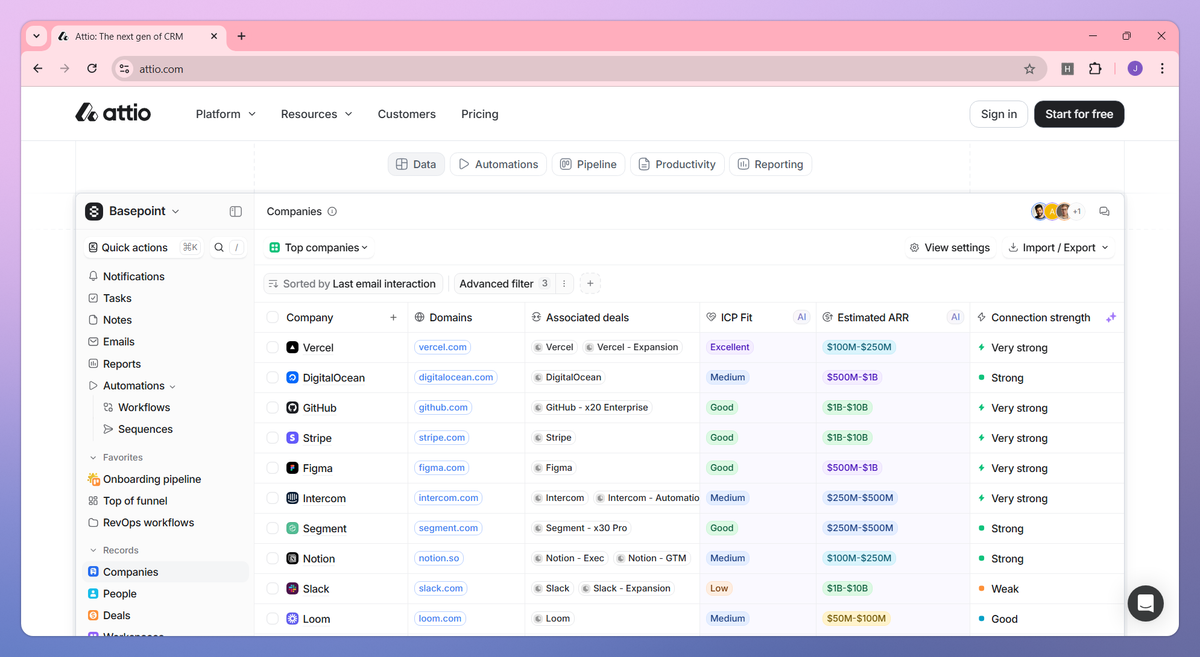The width and height of the screenshot is (1200, 657).
Task: Click the Excellent ICP Fit tag for Vercel
Action: 730,348
